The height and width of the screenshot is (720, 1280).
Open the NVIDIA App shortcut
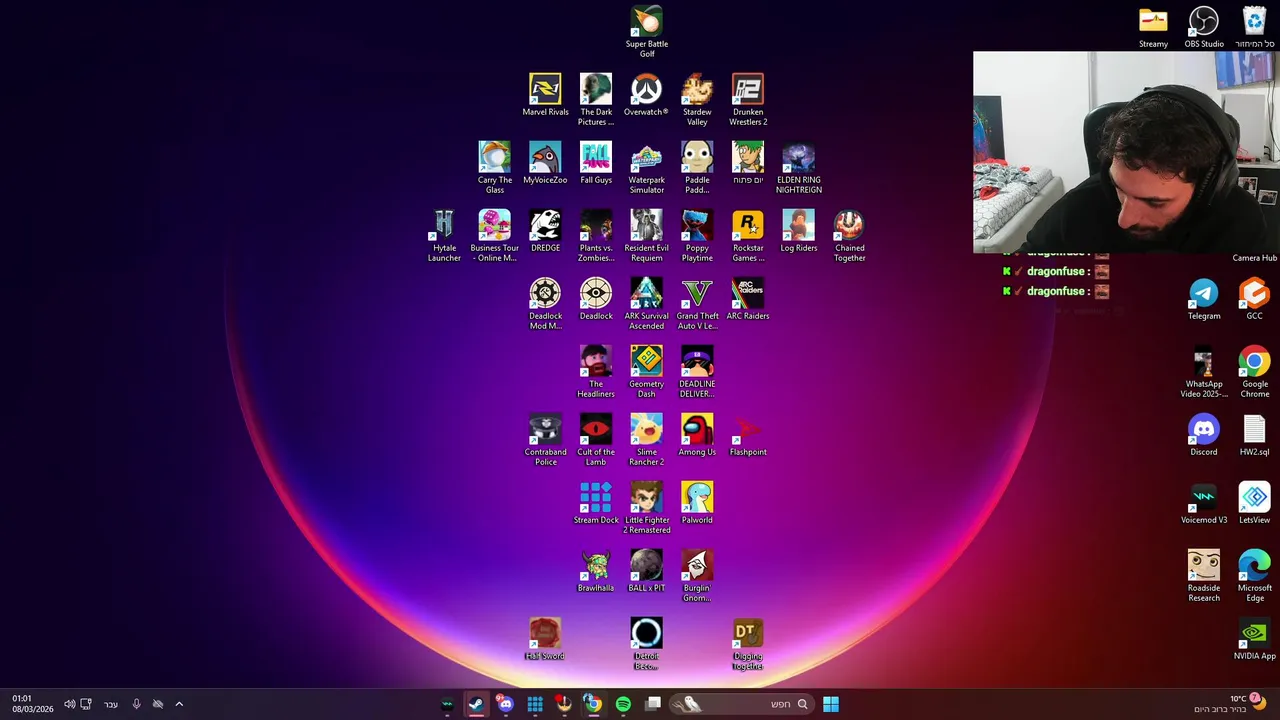coord(1254,639)
